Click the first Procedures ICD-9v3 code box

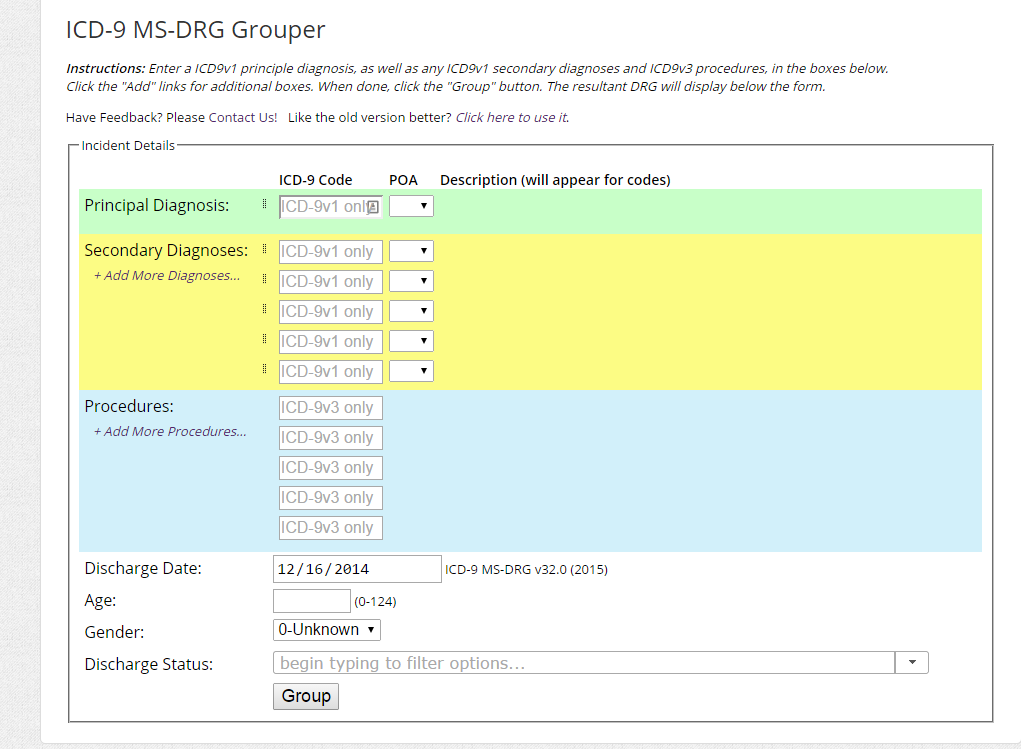coord(330,408)
